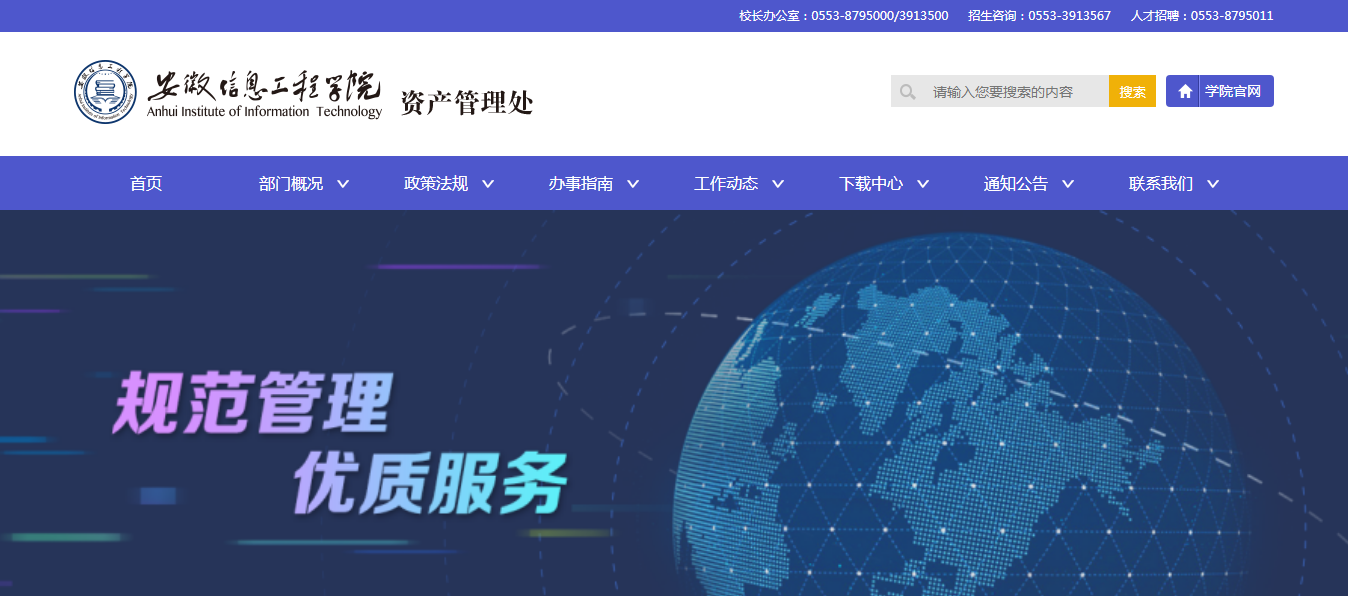Expand the 部门概况 dropdown arrow
This screenshot has height=596, width=1348.
pos(343,184)
